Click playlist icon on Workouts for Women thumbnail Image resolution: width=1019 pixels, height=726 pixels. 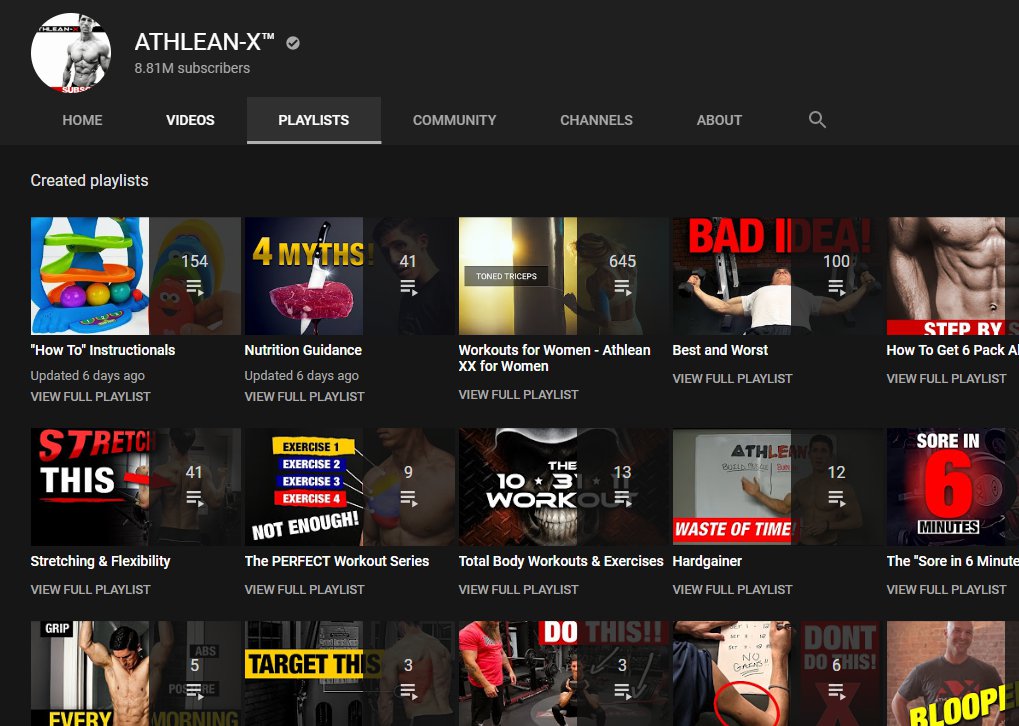pos(622,287)
